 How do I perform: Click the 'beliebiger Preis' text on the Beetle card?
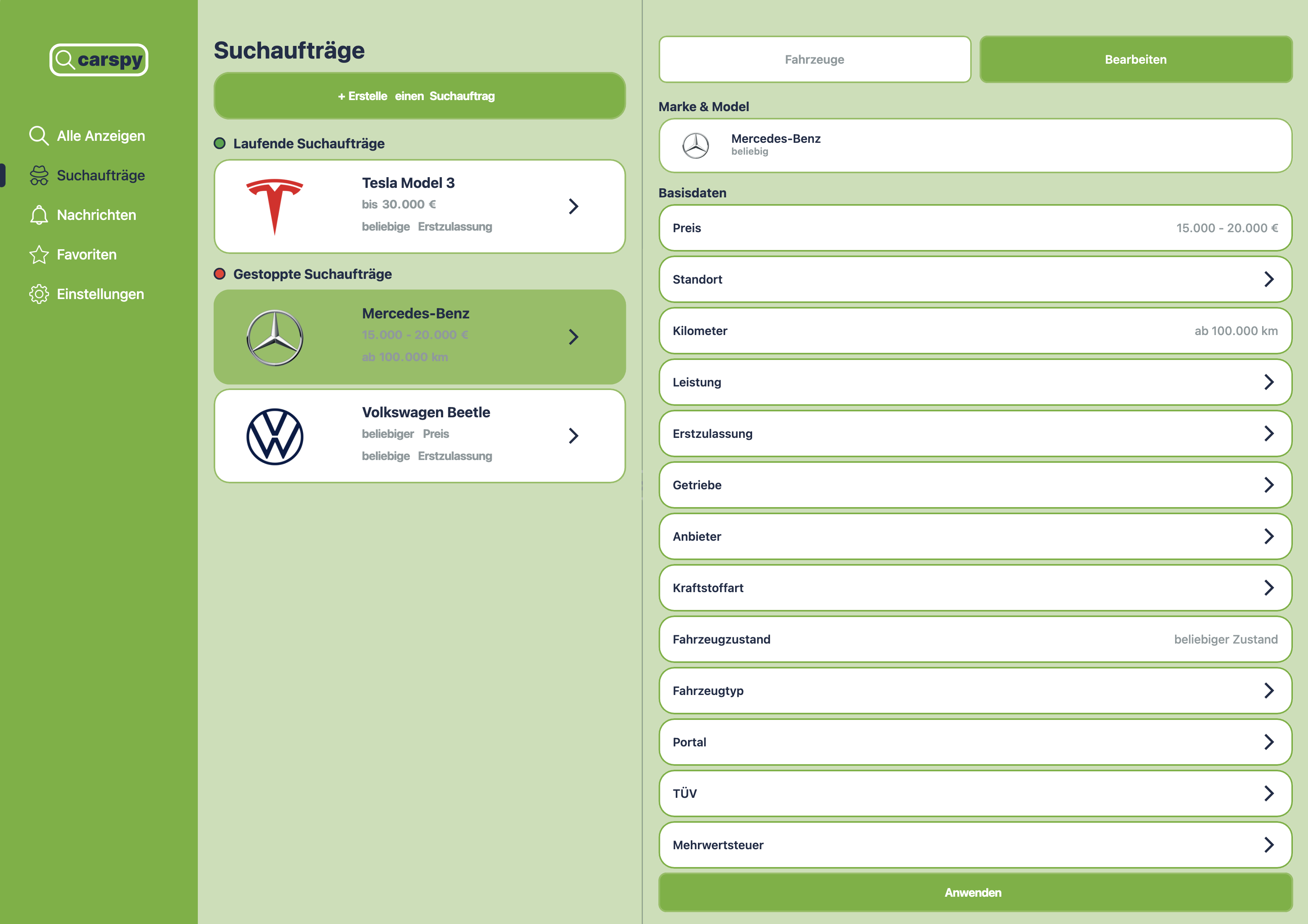click(x=406, y=434)
